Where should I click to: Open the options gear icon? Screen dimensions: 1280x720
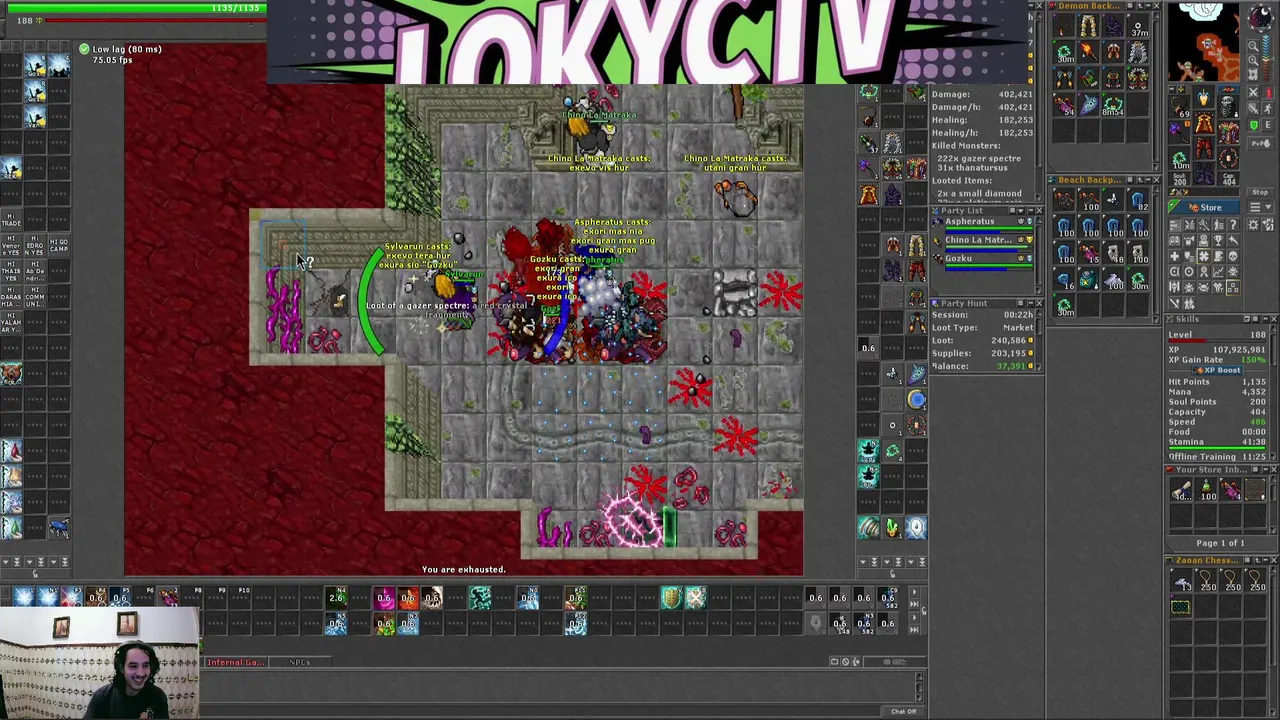(1253, 224)
